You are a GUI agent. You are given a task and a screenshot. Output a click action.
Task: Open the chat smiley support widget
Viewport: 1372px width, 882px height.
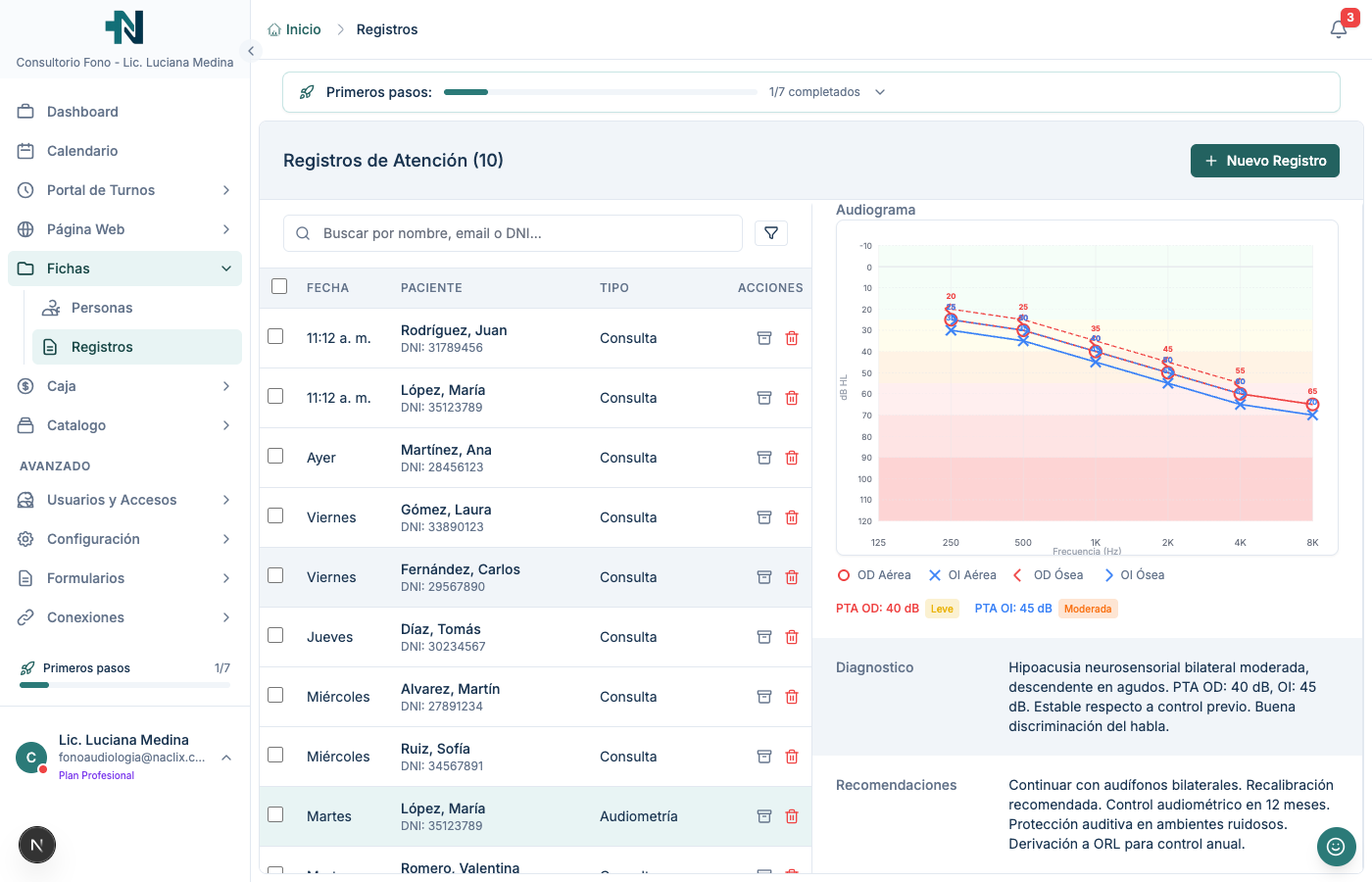(1336, 847)
